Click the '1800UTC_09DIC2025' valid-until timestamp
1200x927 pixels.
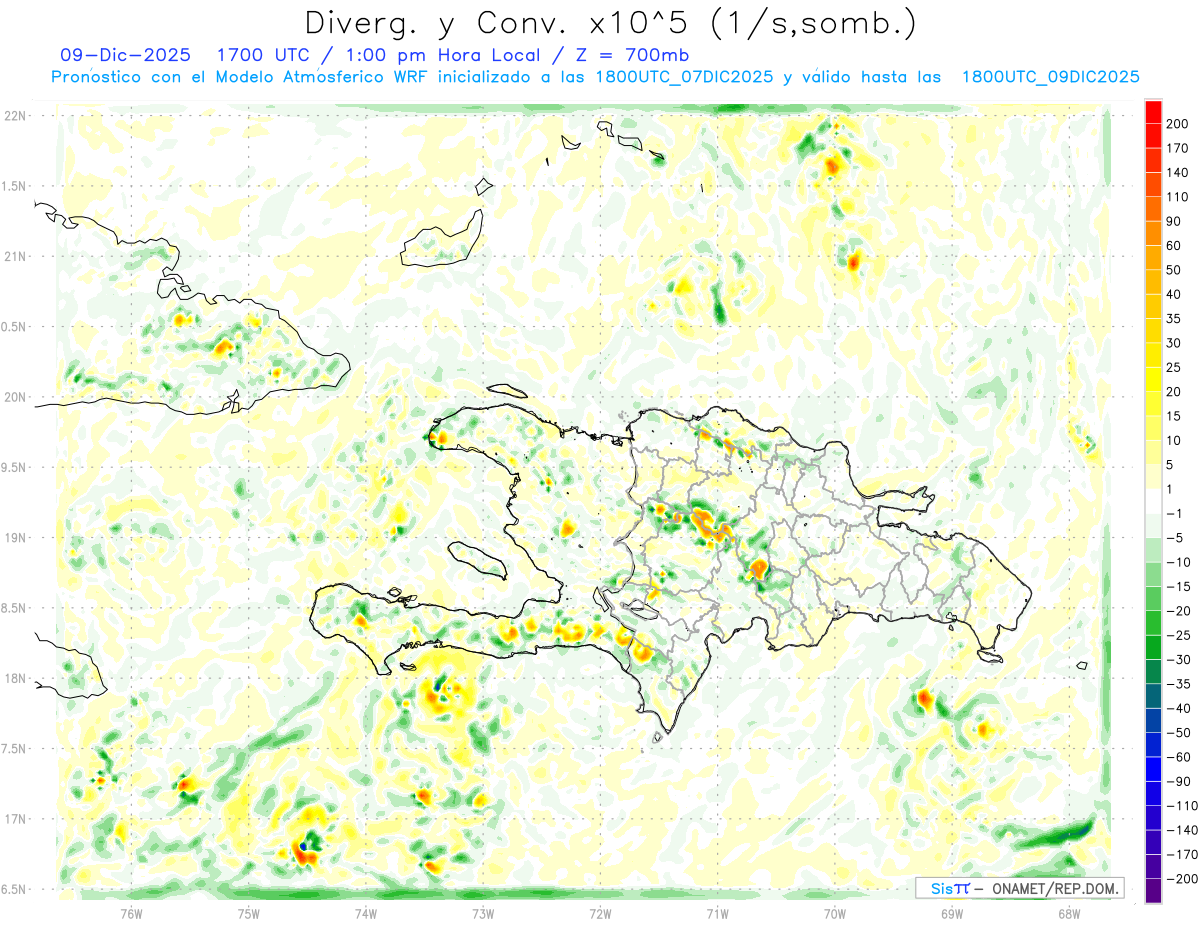(1050, 77)
